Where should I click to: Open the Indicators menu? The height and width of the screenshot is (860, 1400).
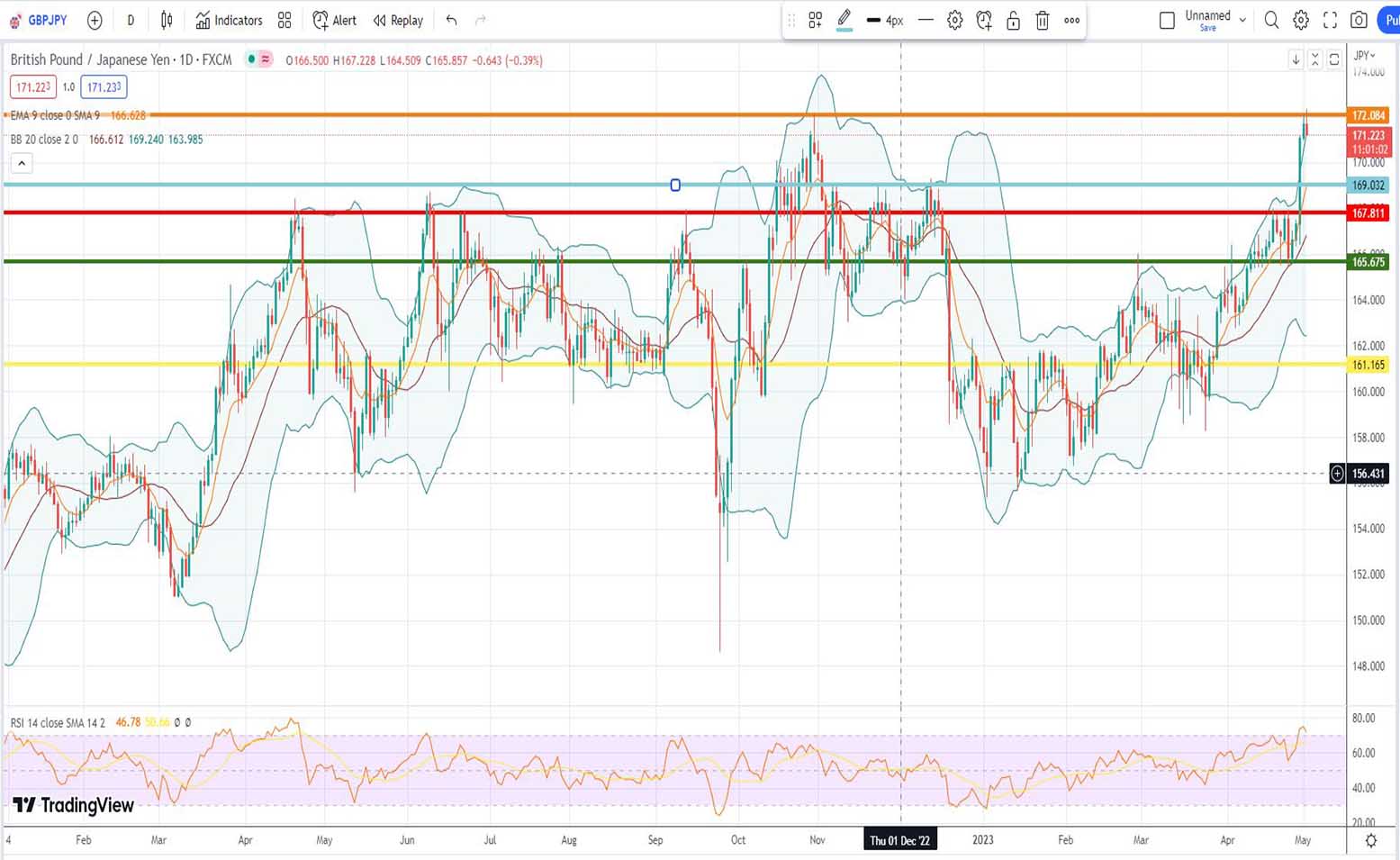[x=230, y=20]
